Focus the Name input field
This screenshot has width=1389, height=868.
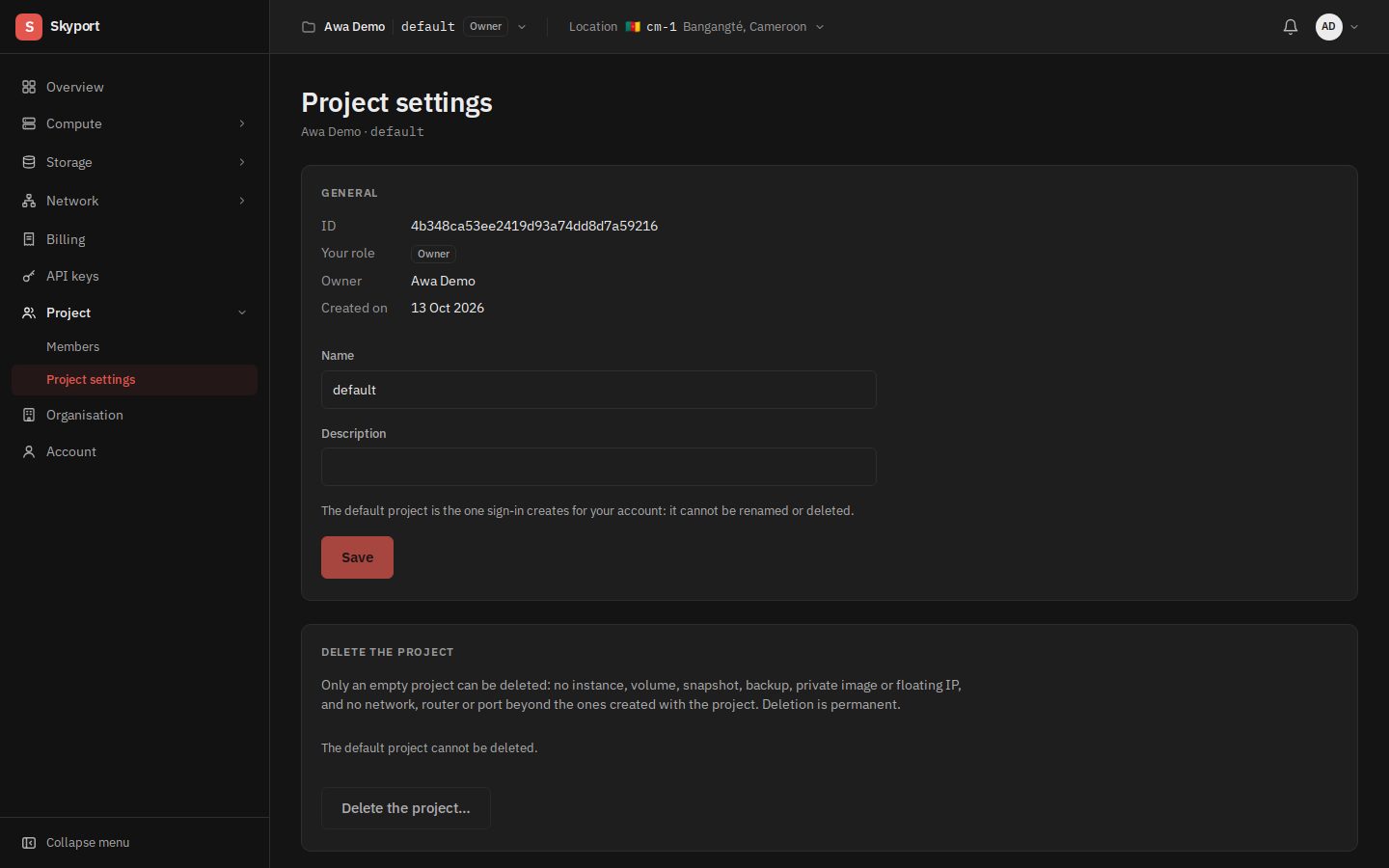click(599, 390)
